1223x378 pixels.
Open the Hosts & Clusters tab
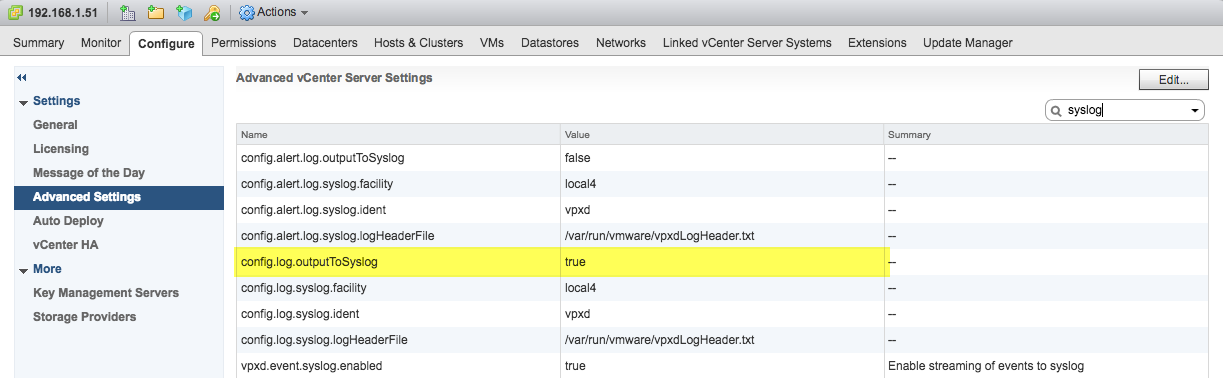418,43
